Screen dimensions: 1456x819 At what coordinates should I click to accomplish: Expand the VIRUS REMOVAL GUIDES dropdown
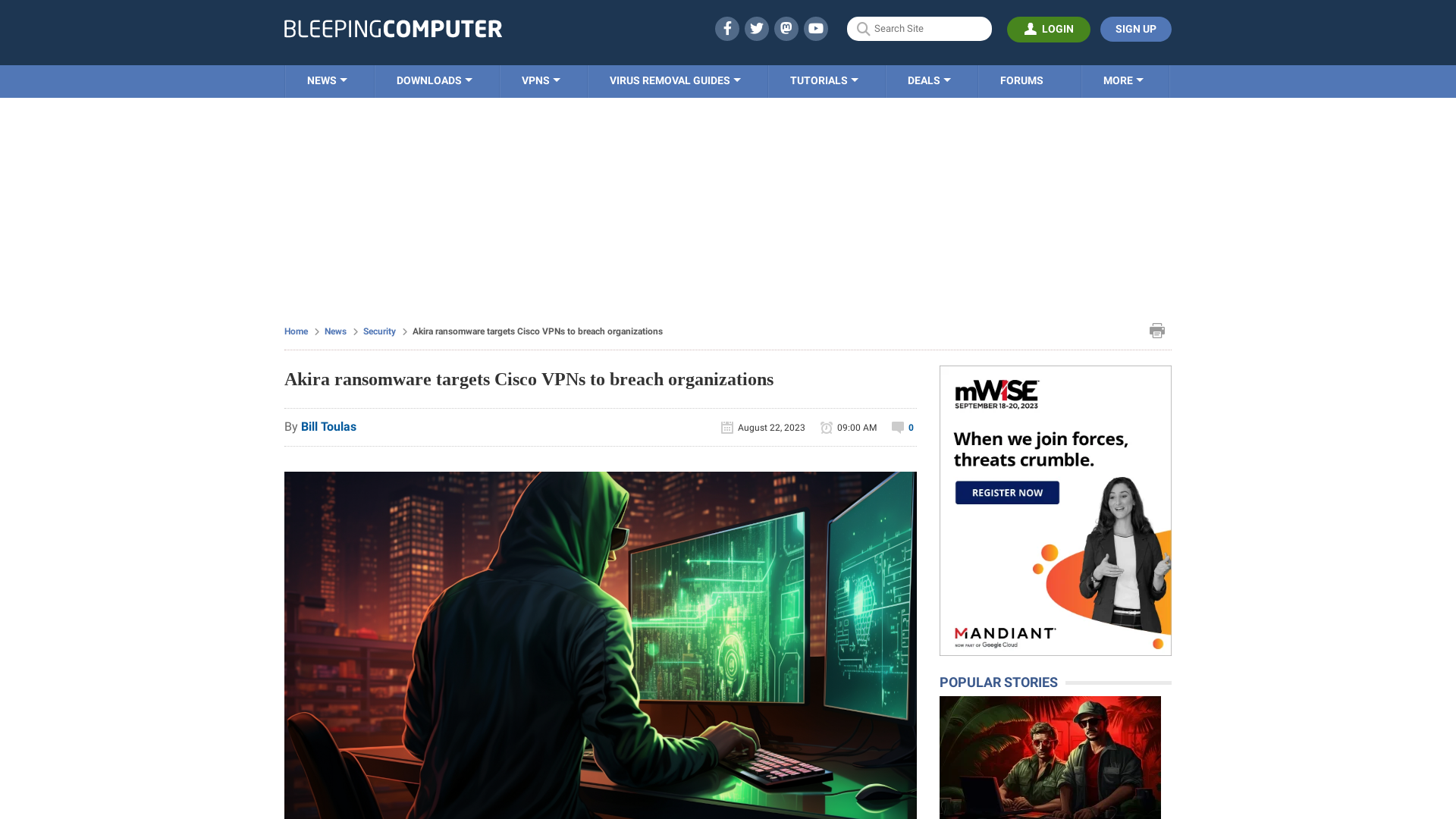click(674, 80)
